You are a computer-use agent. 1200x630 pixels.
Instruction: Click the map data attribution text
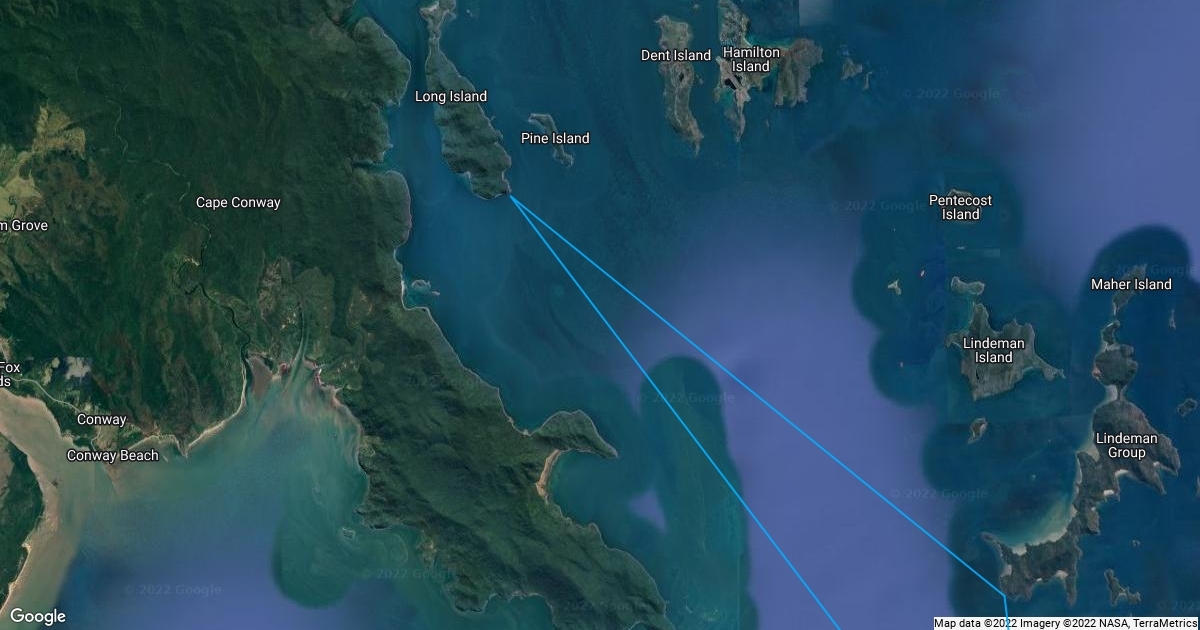pos(1066,623)
